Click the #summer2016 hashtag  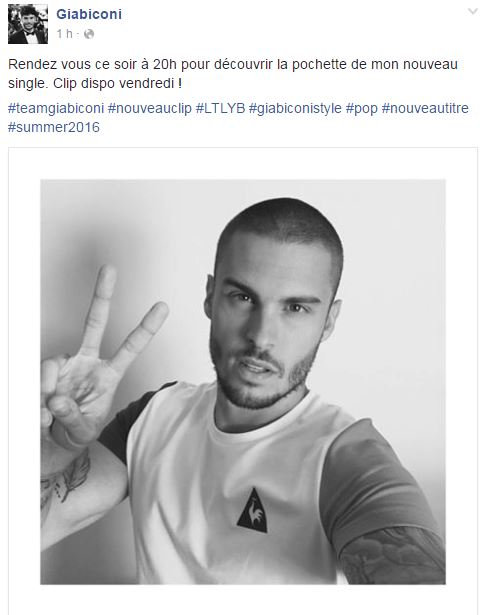click(x=54, y=127)
